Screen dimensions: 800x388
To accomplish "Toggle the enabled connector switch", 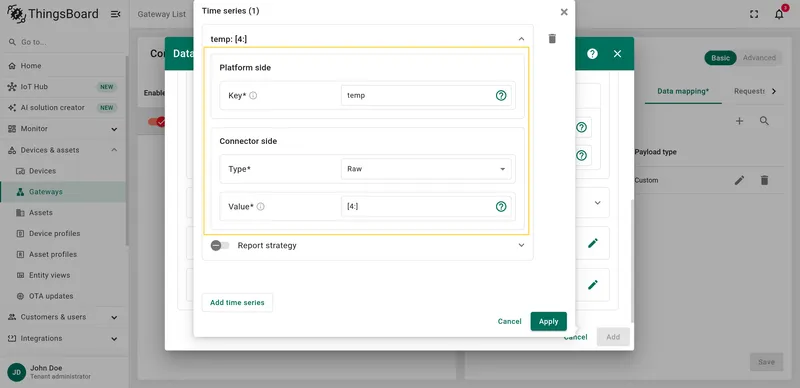I will coord(157,122).
